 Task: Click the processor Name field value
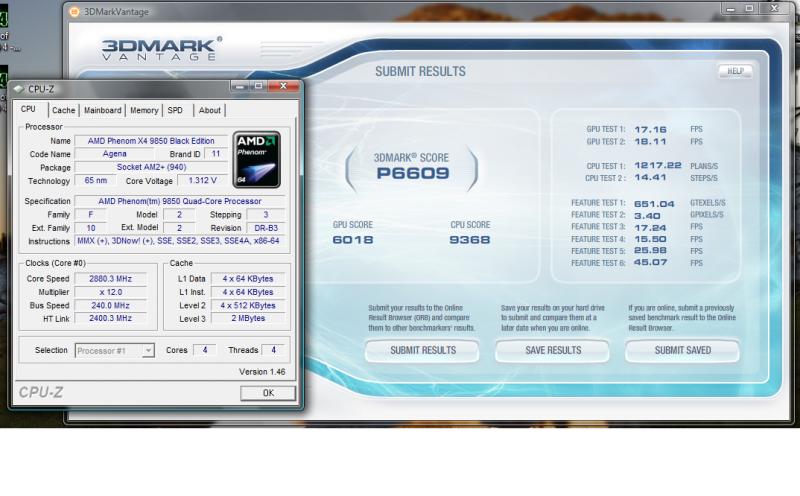point(151,141)
